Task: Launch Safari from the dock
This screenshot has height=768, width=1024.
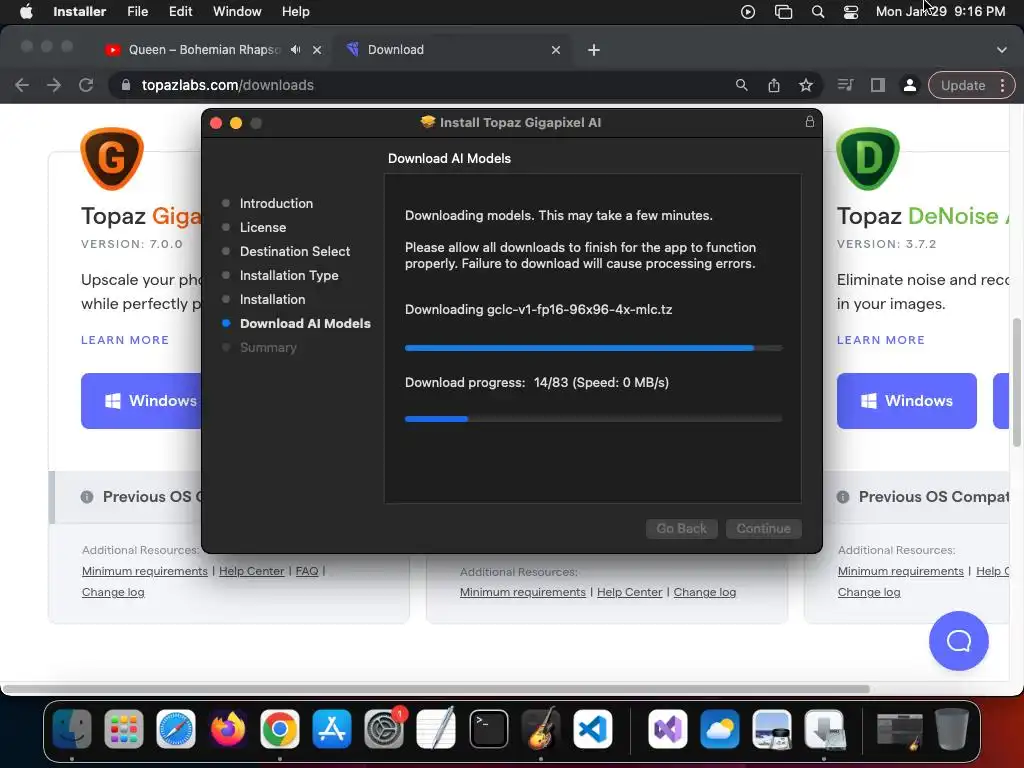Action: [176, 729]
